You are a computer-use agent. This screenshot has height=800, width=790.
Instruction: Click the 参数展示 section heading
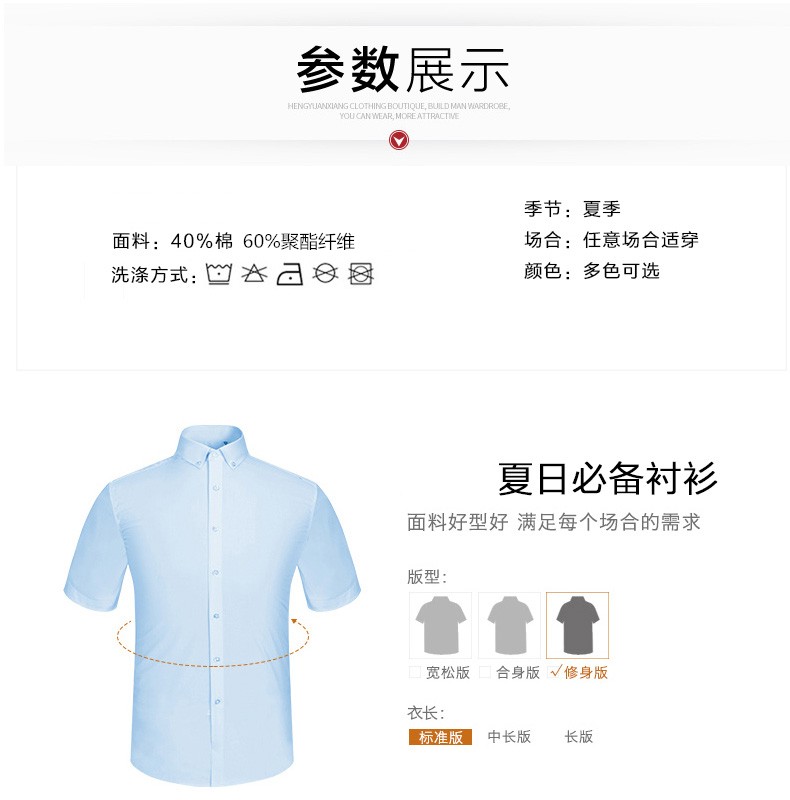tap(403, 69)
